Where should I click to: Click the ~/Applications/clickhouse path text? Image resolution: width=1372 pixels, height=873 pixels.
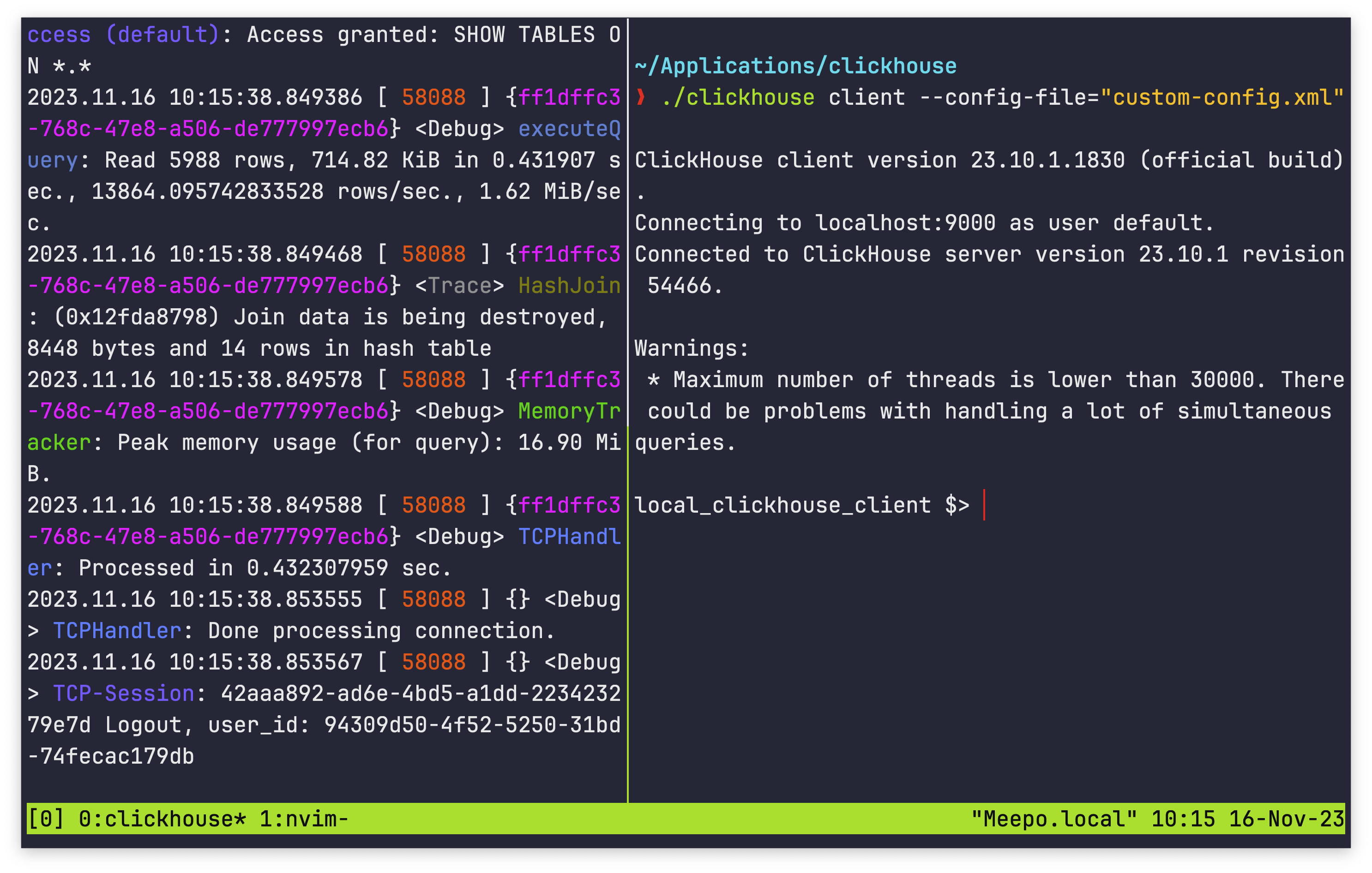coord(795,66)
